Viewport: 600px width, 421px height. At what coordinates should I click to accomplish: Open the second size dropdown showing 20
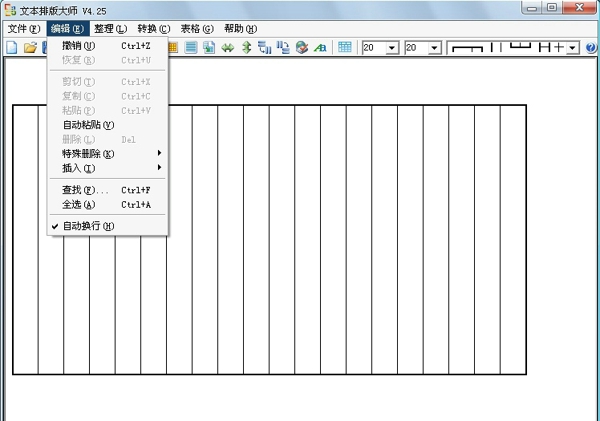(435, 47)
